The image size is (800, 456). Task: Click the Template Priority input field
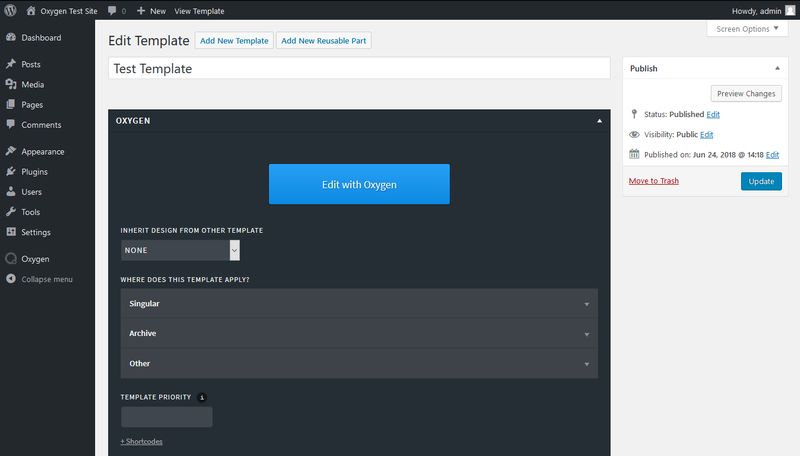point(167,417)
